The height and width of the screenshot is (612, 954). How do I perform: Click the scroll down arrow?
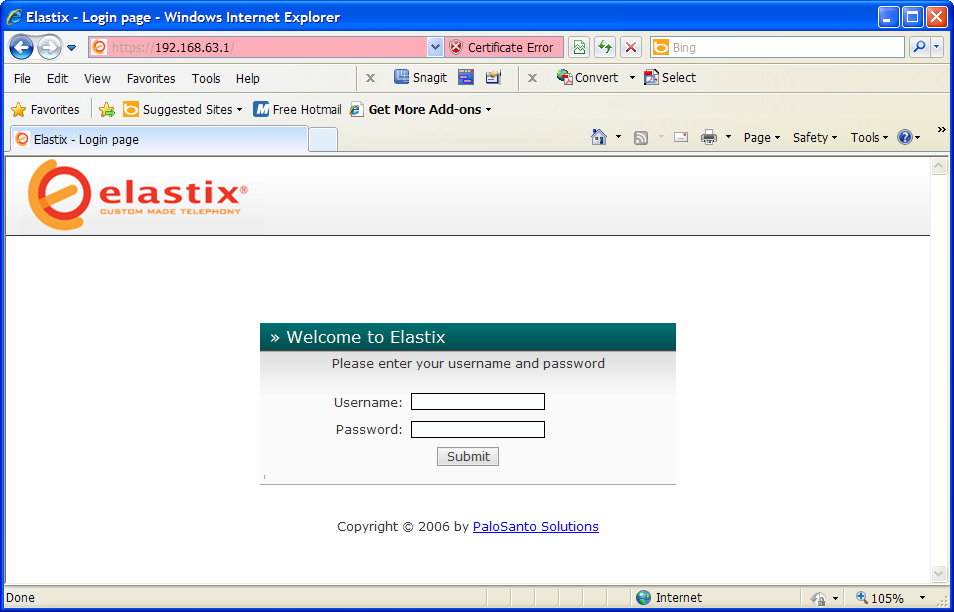[939, 574]
